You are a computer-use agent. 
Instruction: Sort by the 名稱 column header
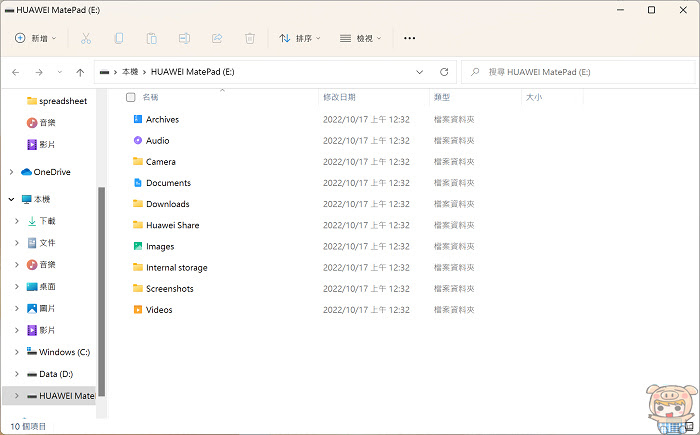(150, 97)
